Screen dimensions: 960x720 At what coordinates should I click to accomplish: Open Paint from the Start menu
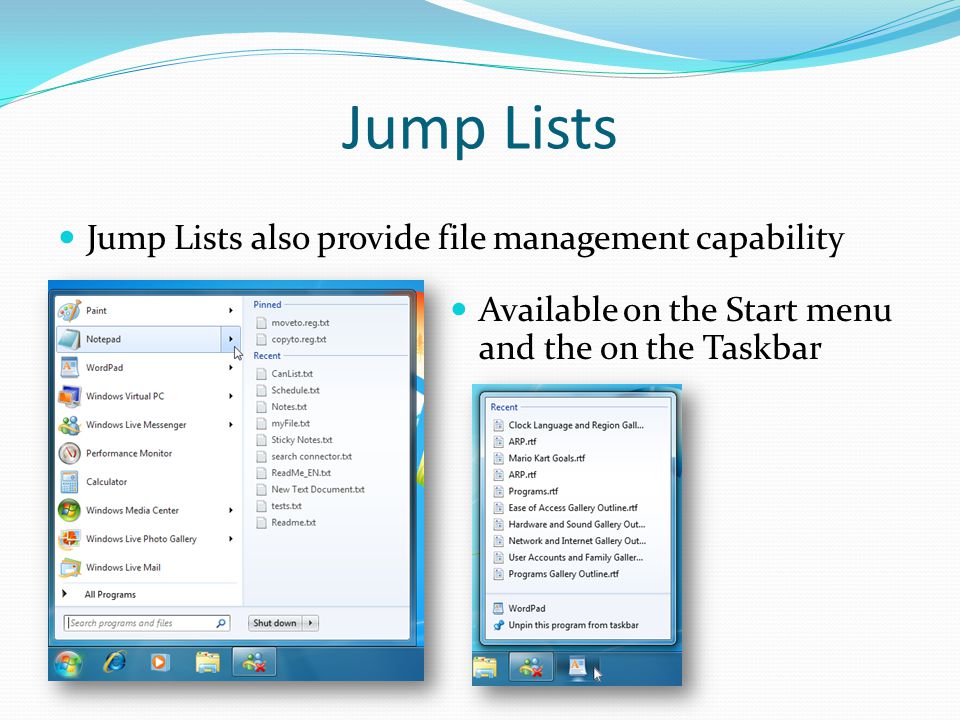click(139, 310)
